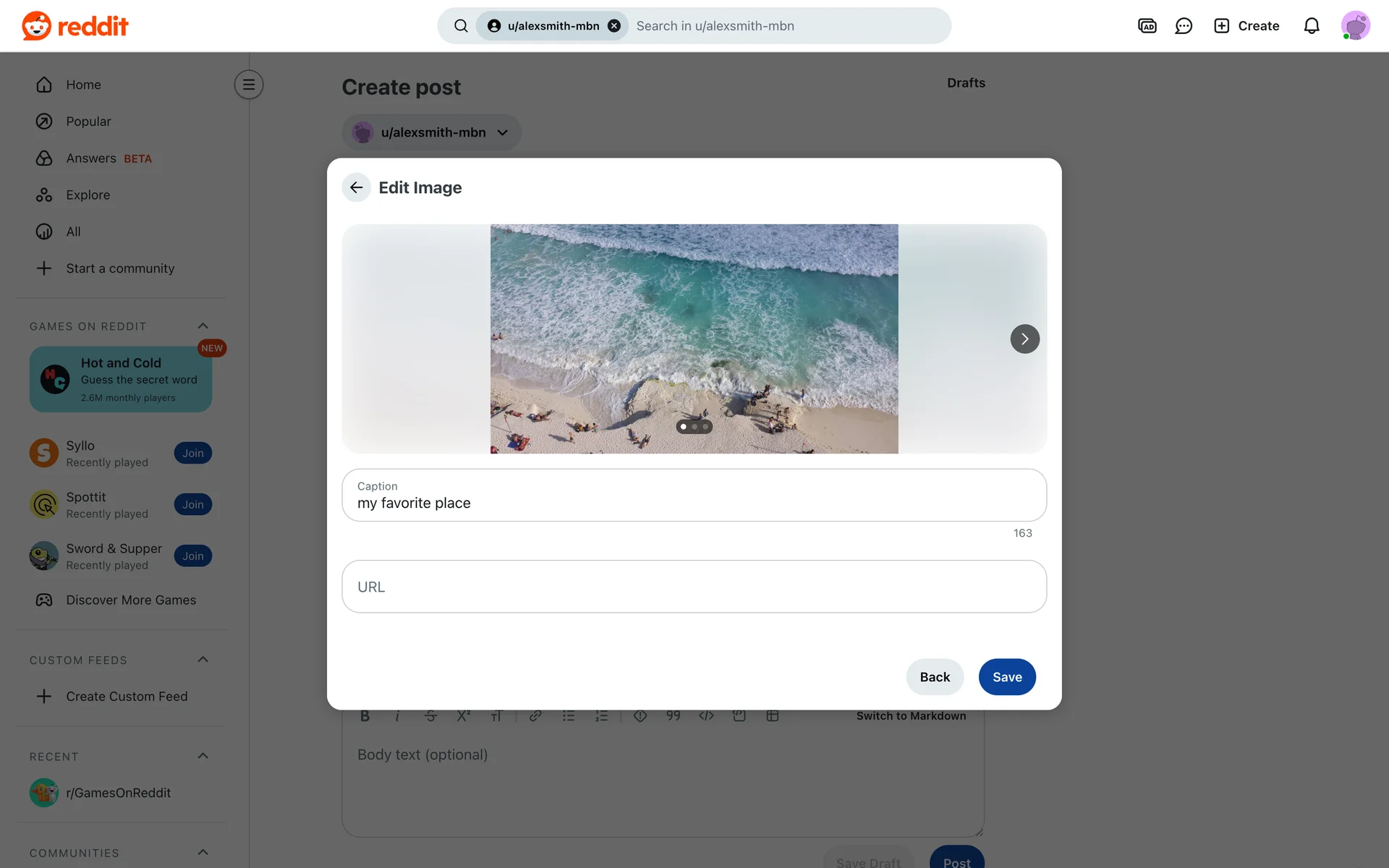Open the chat messages icon
The image size is (1389, 868).
coord(1184,26)
